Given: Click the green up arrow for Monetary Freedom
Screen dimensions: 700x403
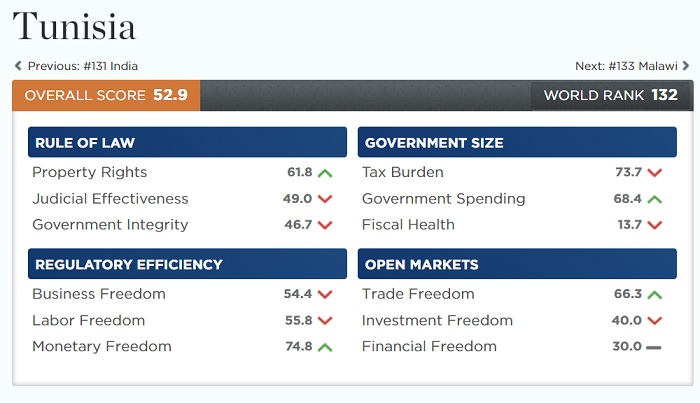Looking at the screenshot, I should click(x=325, y=347).
